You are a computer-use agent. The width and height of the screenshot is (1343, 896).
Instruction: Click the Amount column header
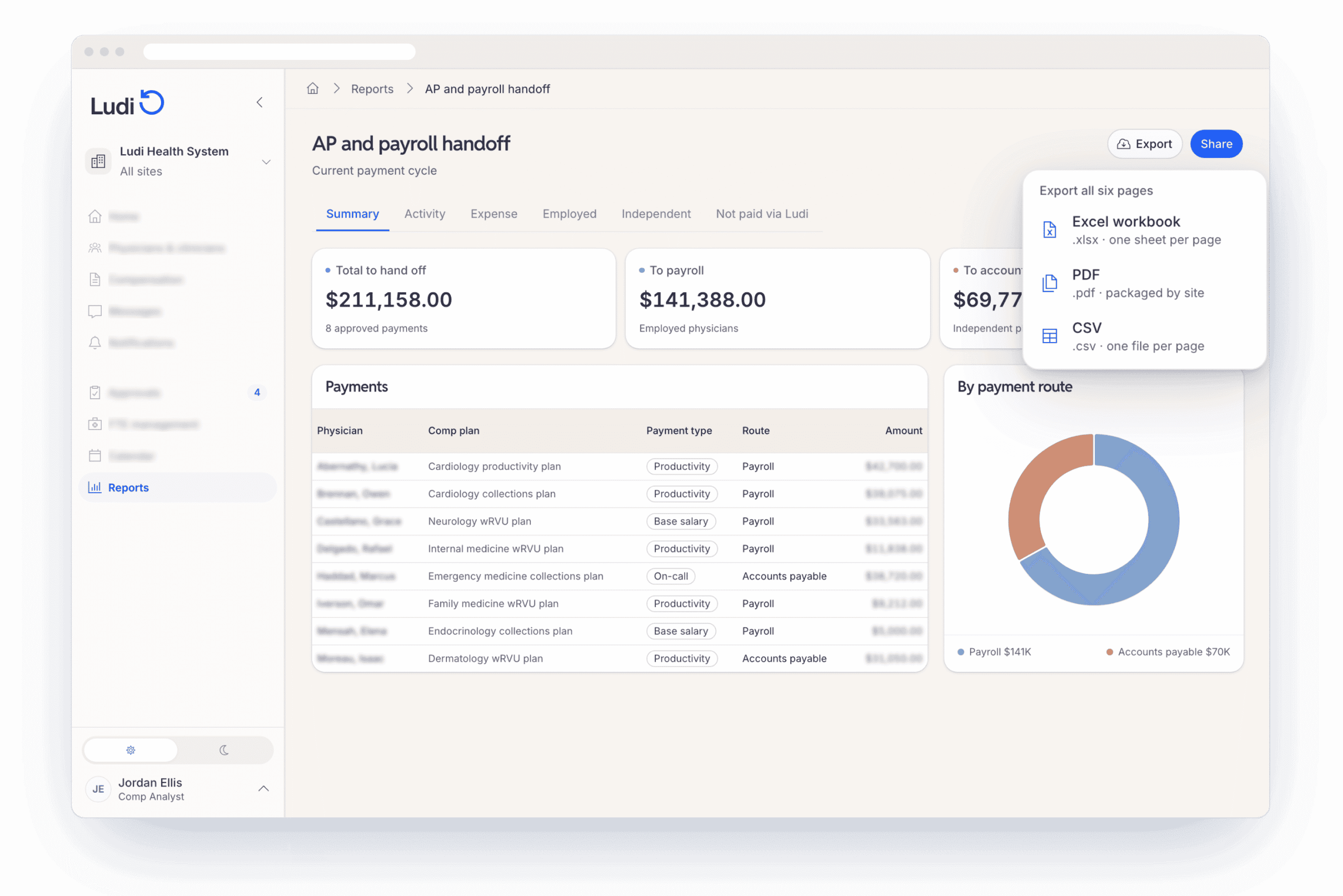pyautogui.click(x=903, y=430)
